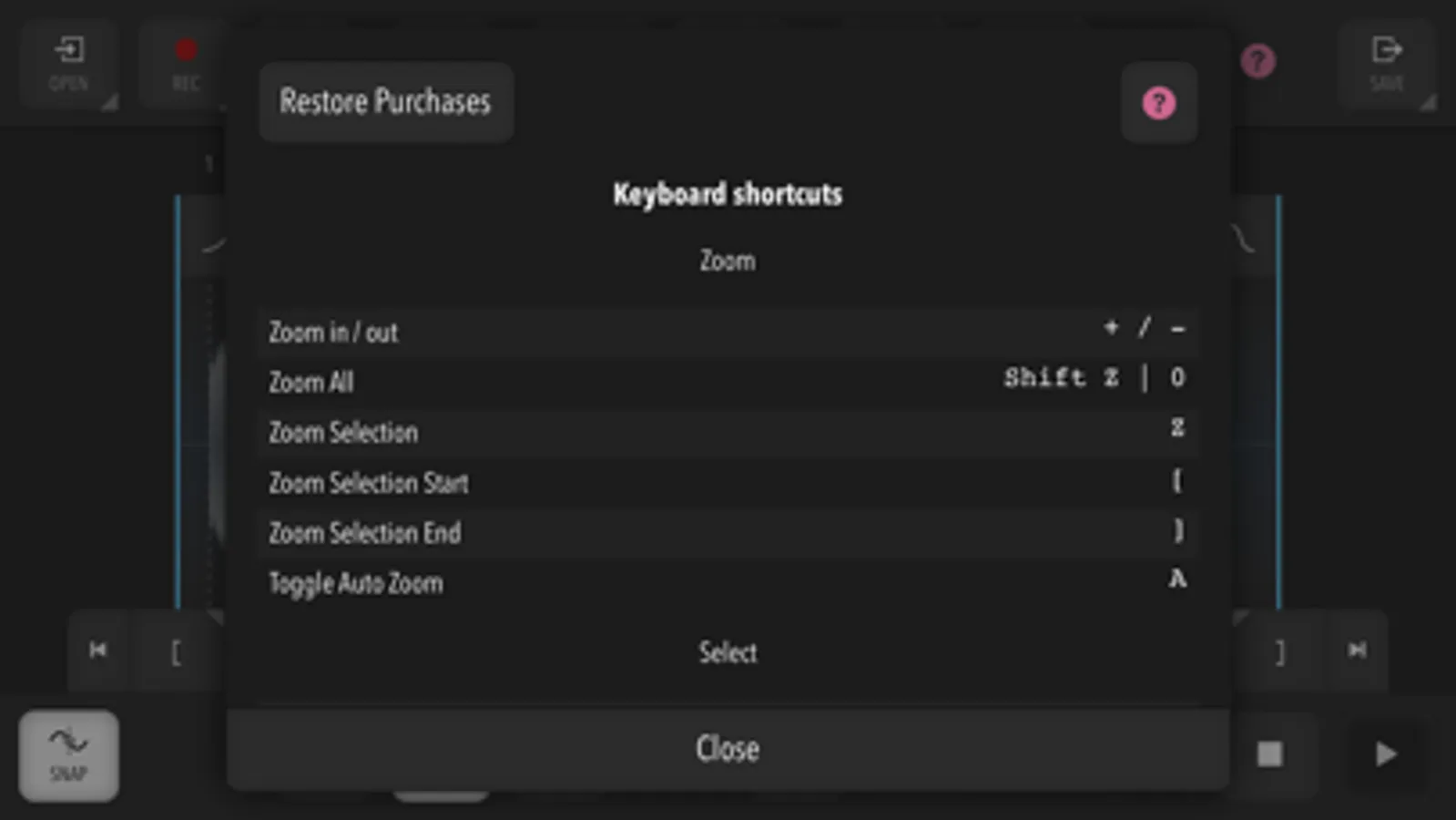Select the Zoom in / out shortcut row
1456x820 pixels.
[728, 332]
